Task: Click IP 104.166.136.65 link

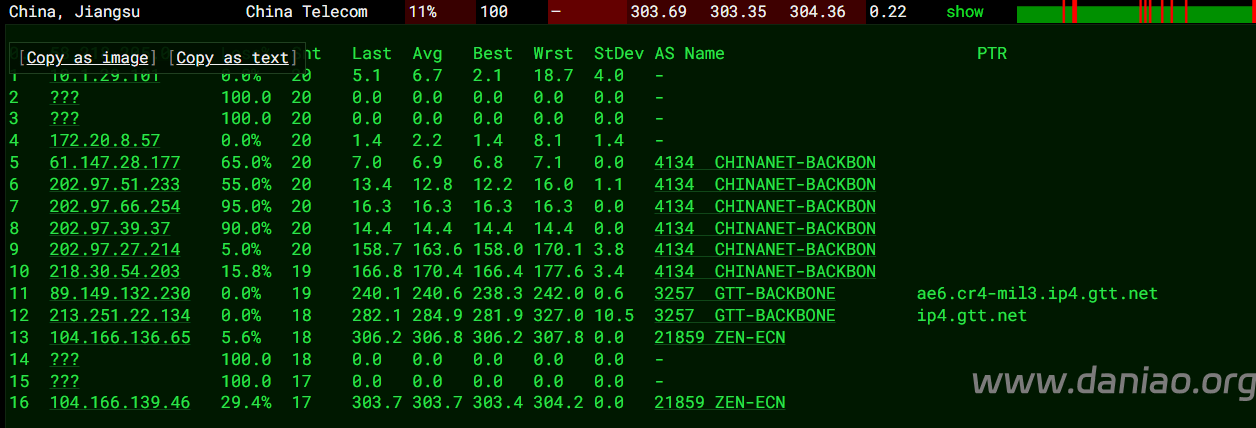Action: tap(120, 338)
